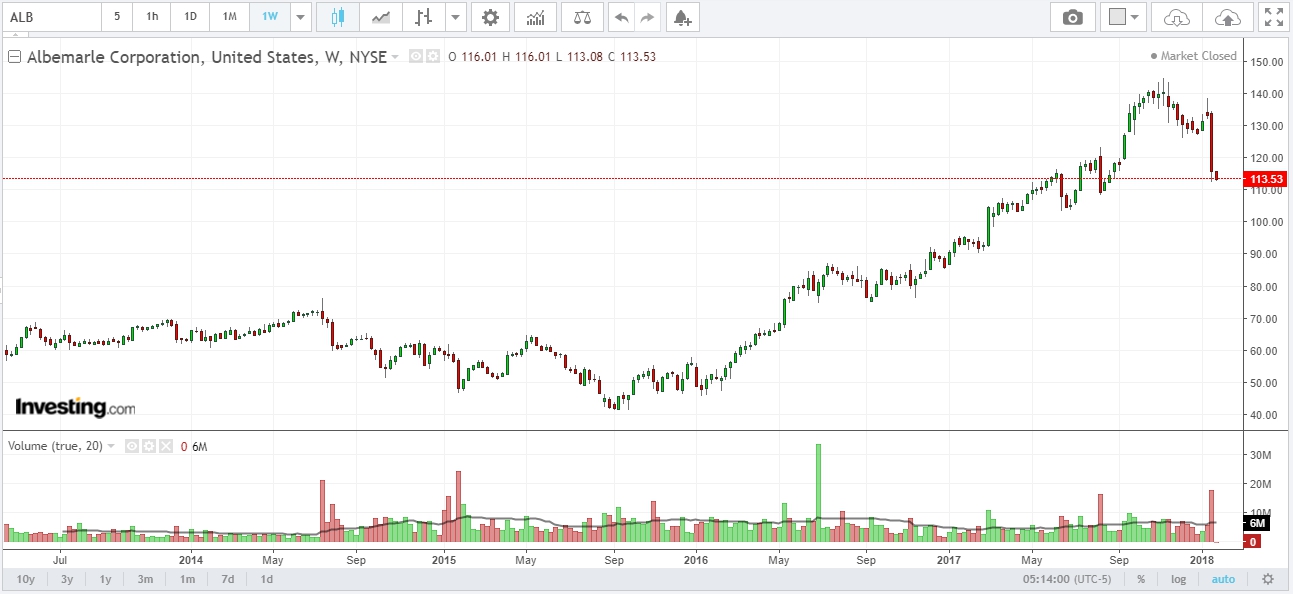Hide the Albemarle price series
This screenshot has width=1293, height=594.
pyautogui.click(x=417, y=57)
